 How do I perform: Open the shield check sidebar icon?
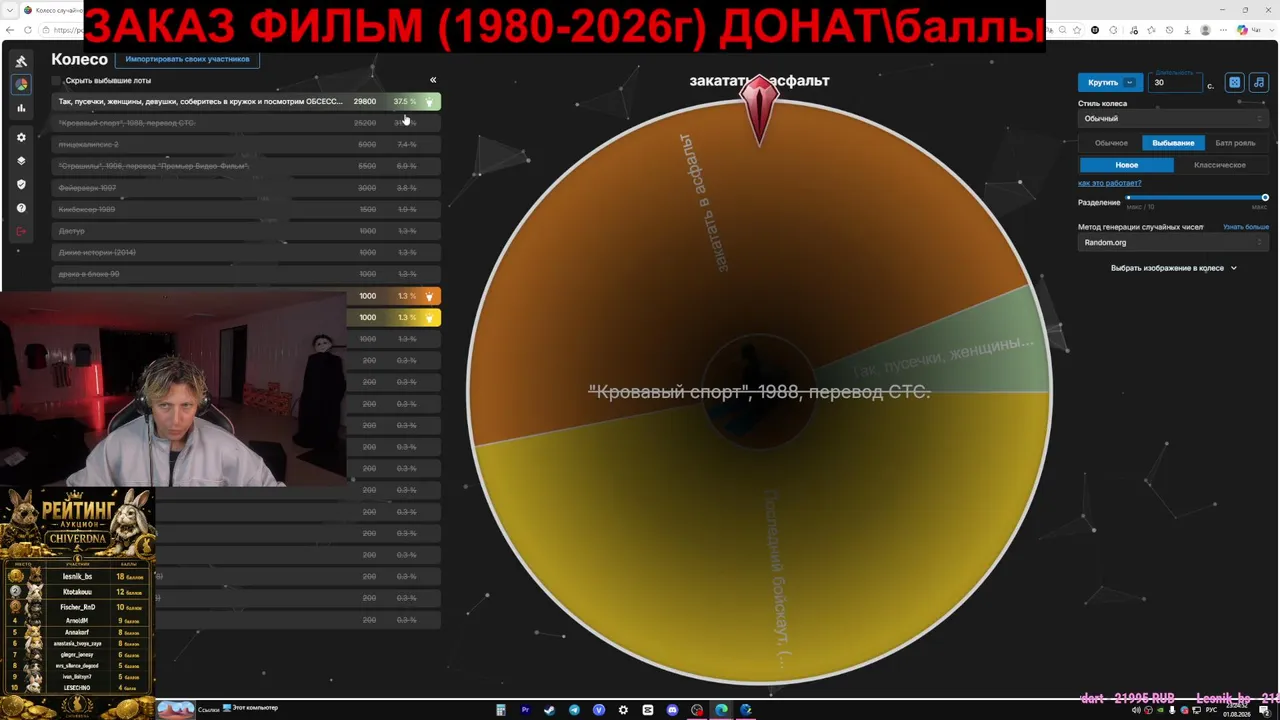21,184
